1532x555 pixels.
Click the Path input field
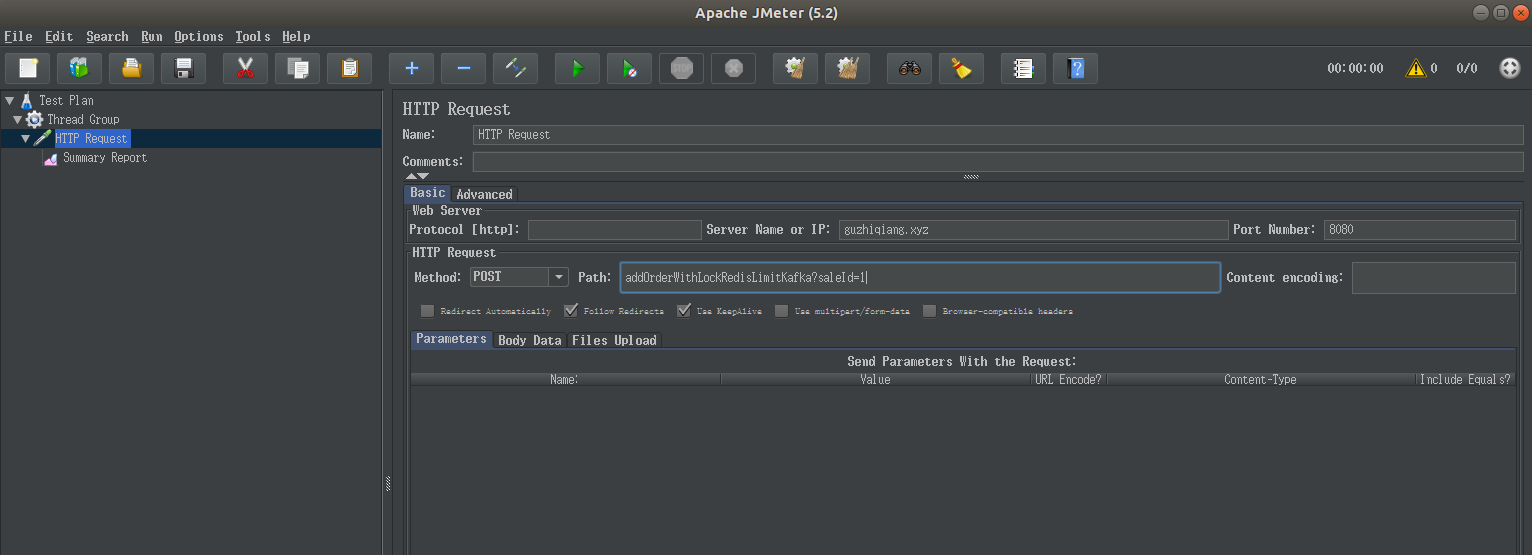click(920, 277)
